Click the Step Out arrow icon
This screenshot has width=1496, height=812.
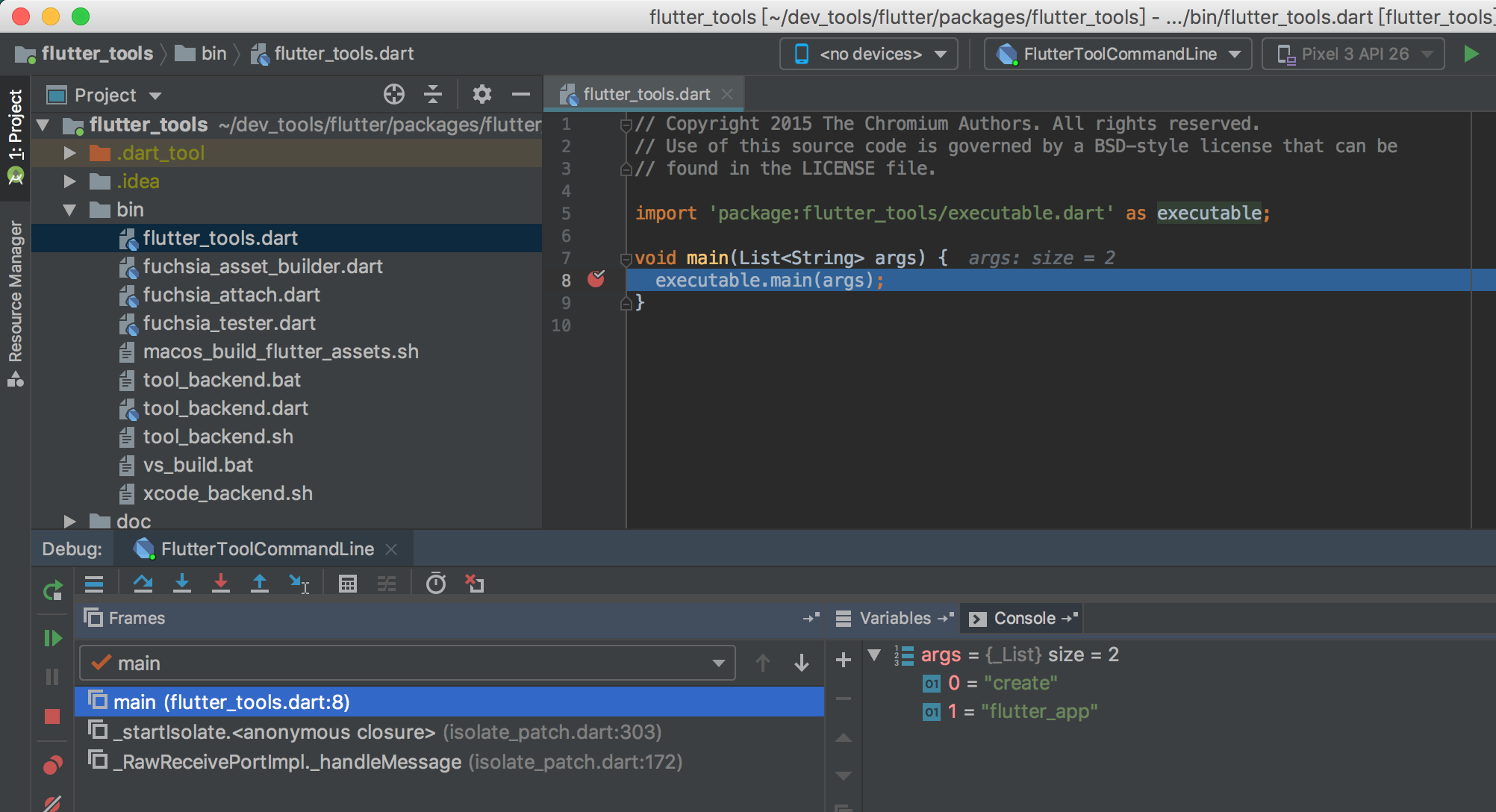click(x=259, y=583)
